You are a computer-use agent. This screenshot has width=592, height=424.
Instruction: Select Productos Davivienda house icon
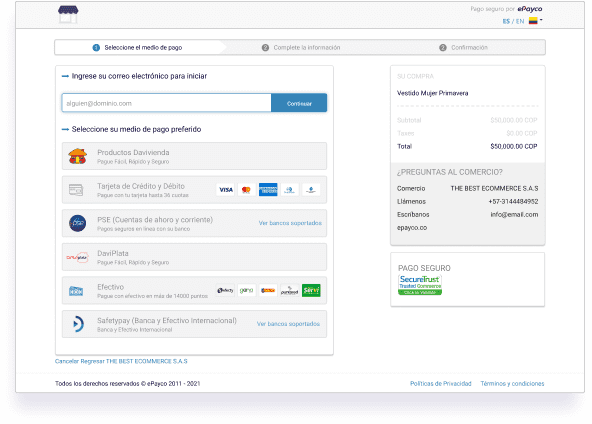click(78, 156)
